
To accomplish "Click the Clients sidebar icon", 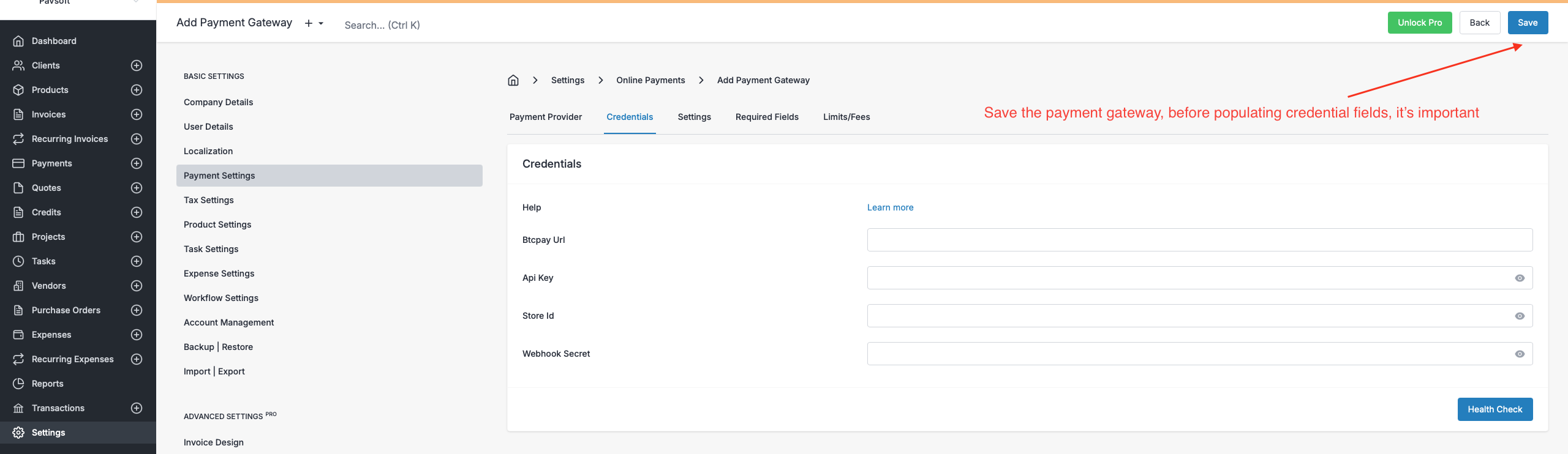I will point(18,65).
